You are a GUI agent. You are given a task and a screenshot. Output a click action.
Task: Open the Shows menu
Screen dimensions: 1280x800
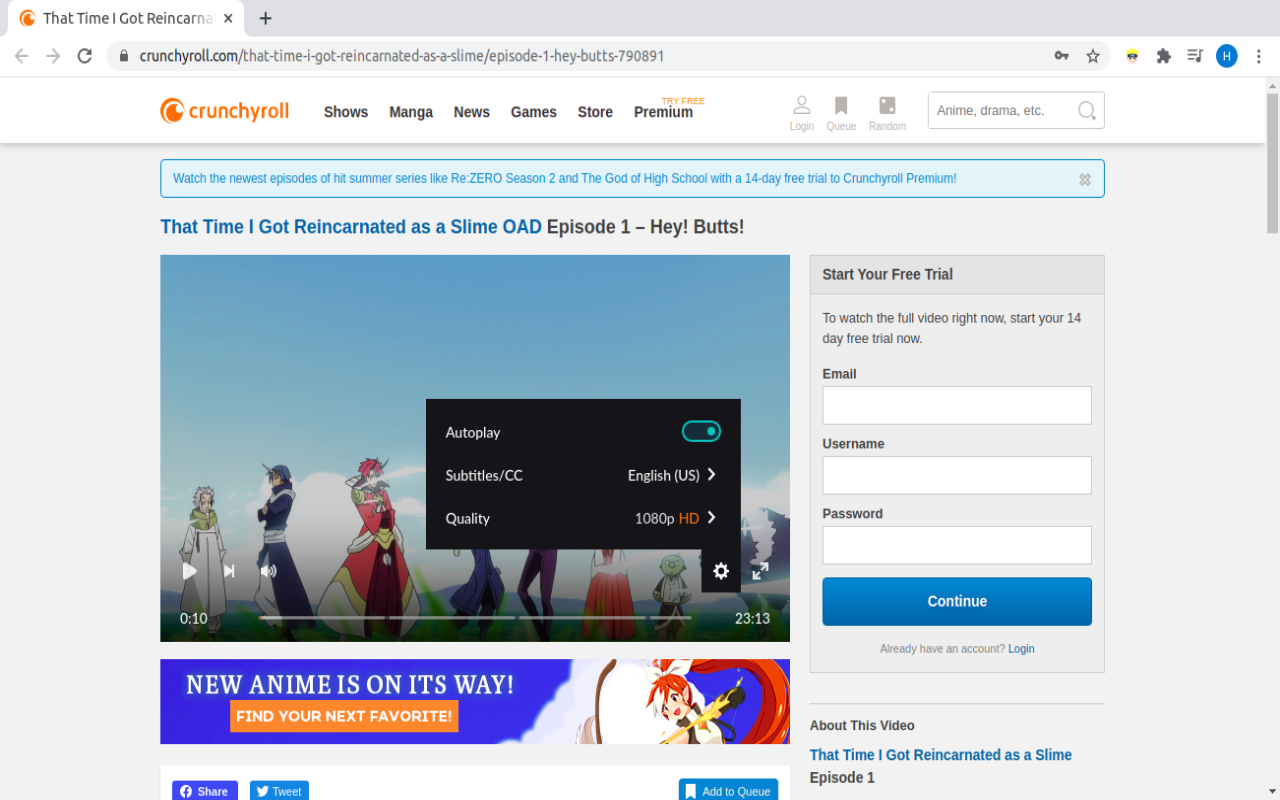(x=346, y=112)
